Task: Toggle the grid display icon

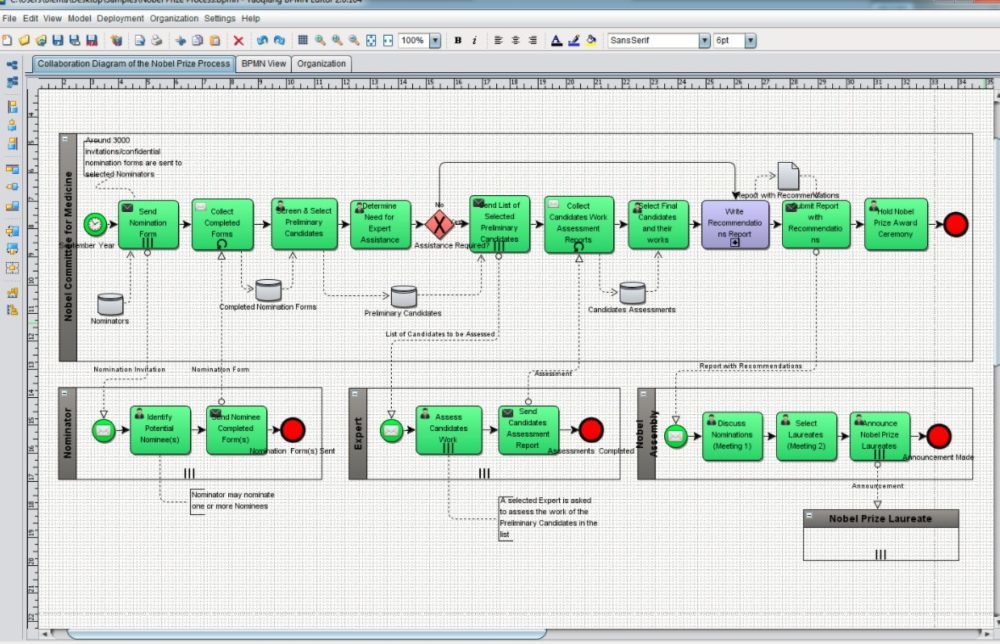Action: tap(303, 41)
